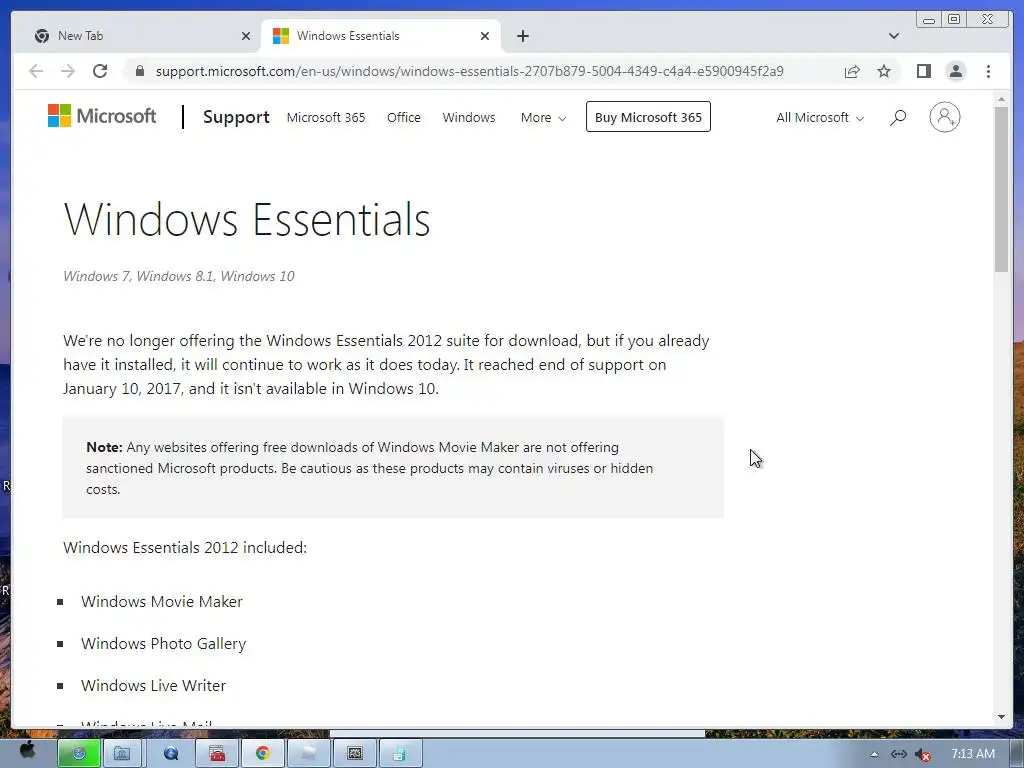Click the bold 'Note:' label
The height and width of the screenshot is (768, 1024).
pos(104,447)
